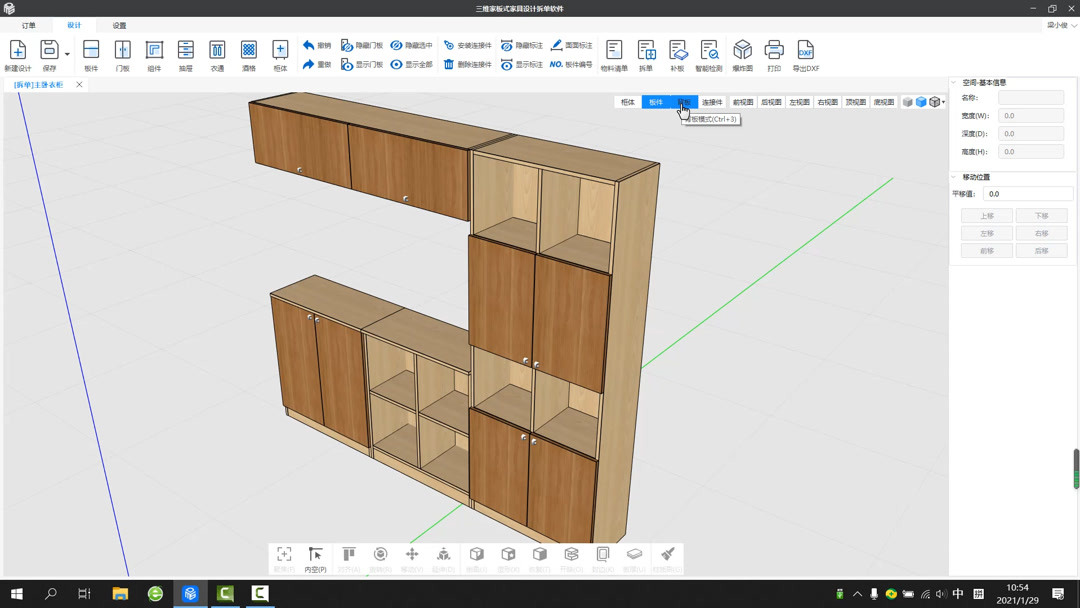This screenshot has height=608, width=1080.
Task: Toggle 显示全部 to show everything
Action: (x=411, y=64)
